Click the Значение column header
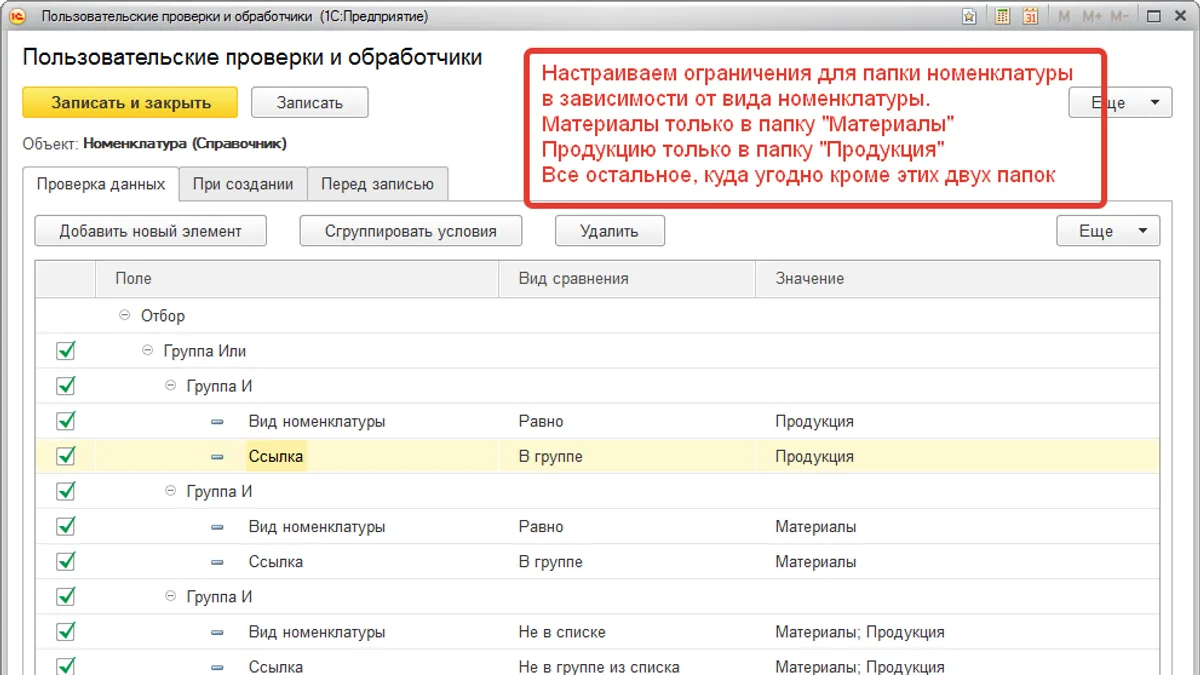This screenshot has height=675, width=1200. coord(958,279)
